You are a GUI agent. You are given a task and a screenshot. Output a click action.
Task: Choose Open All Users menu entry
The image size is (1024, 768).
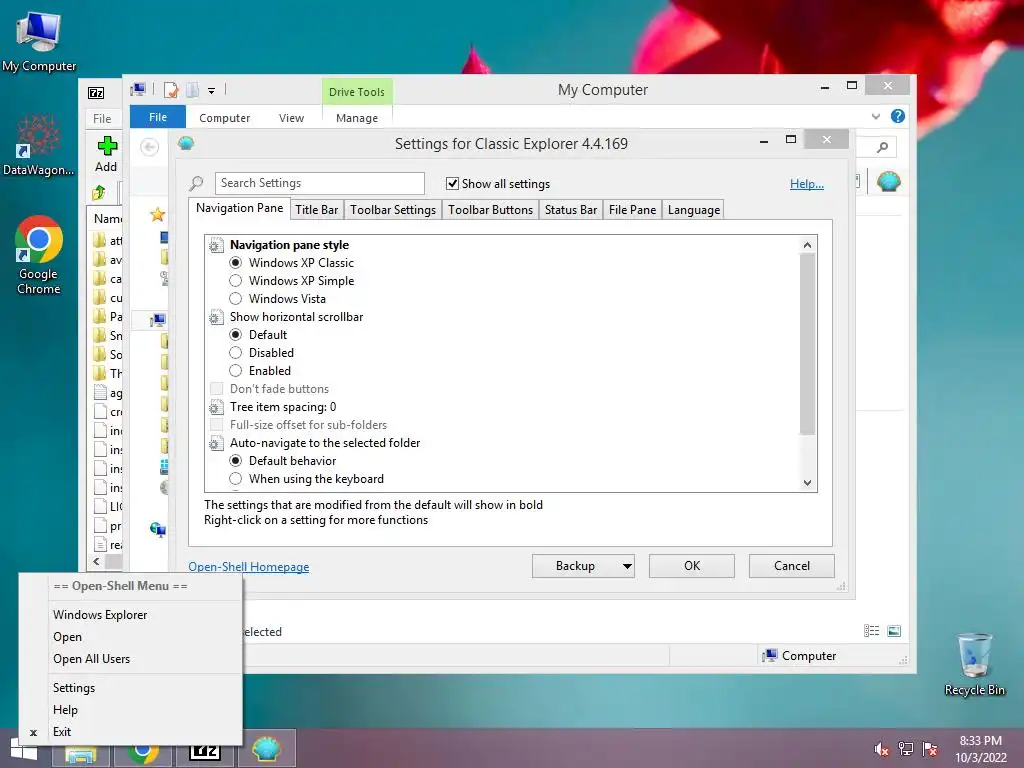click(x=91, y=659)
